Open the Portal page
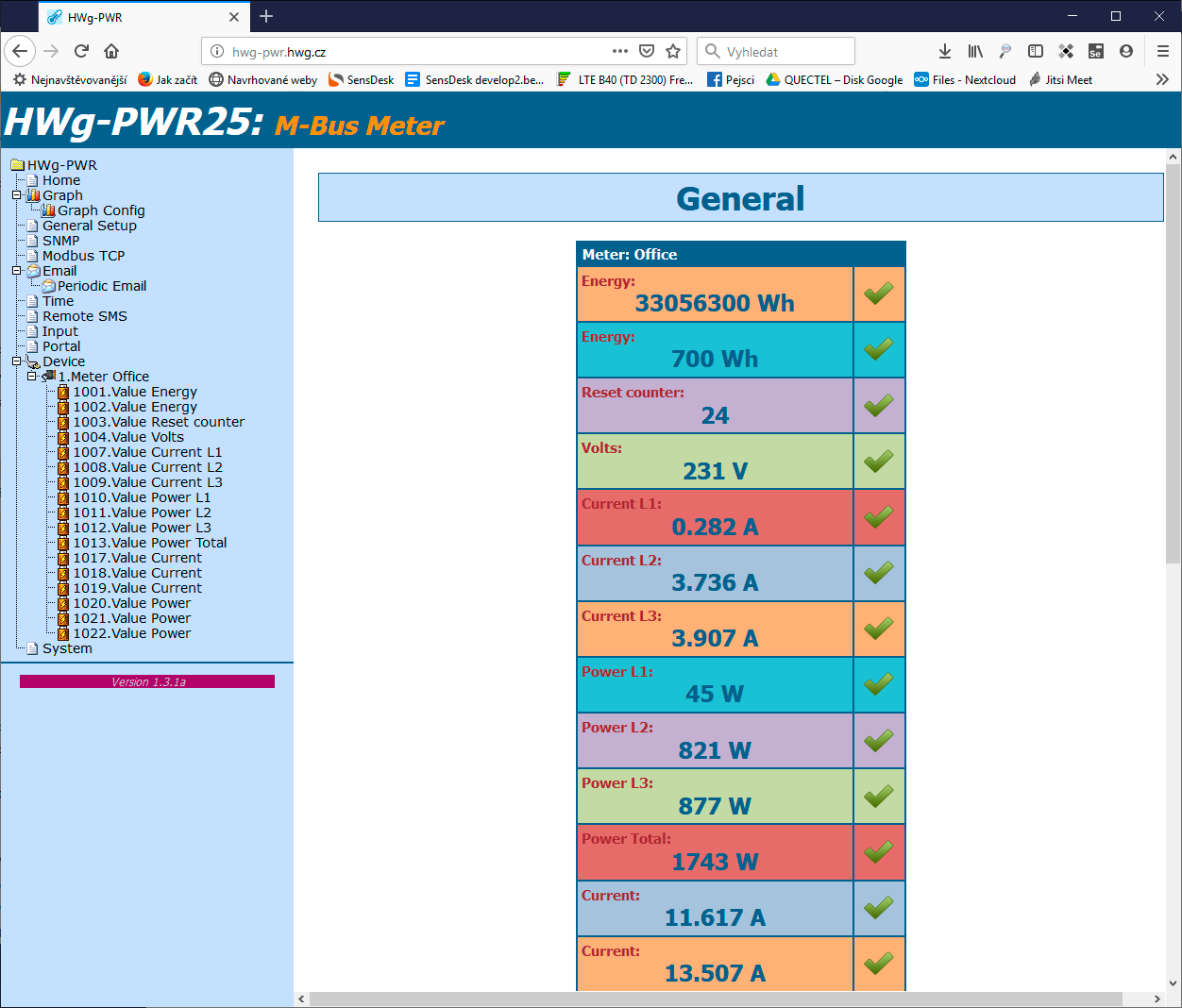The height and width of the screenshot is (1008, 1182). tap(61, 346)
